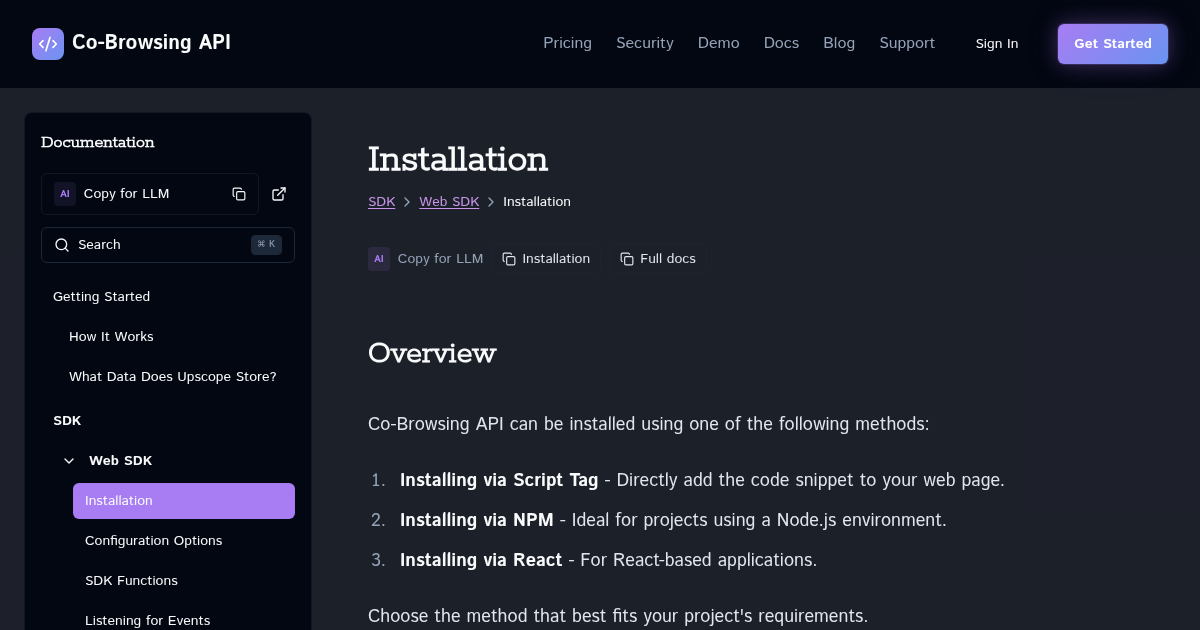1200x630 pixels.
Task: Click the Installing via NPM text
Action: [x=477, y=520]
